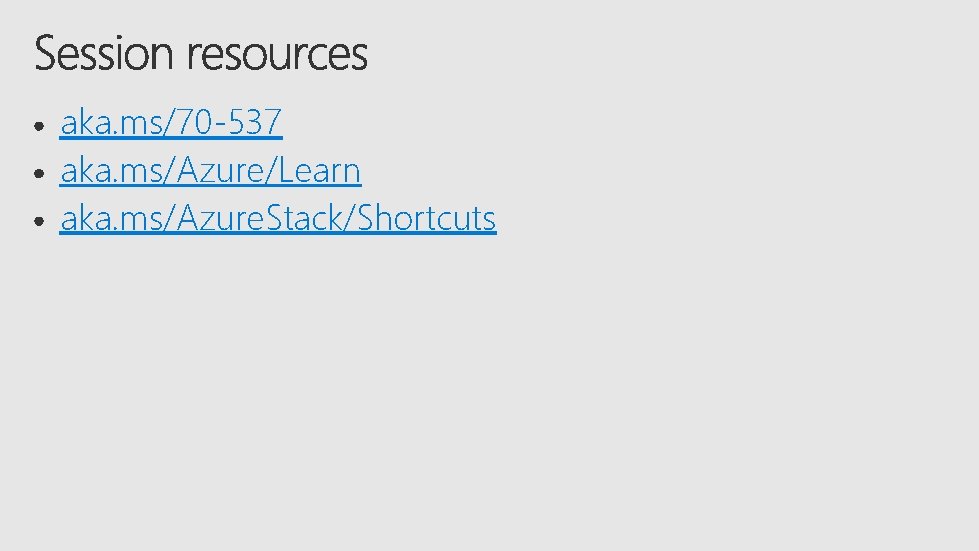979x551 pixels.
Task: Click the word resources in the title
Action: pyautogui.click(x=277, y=54)
